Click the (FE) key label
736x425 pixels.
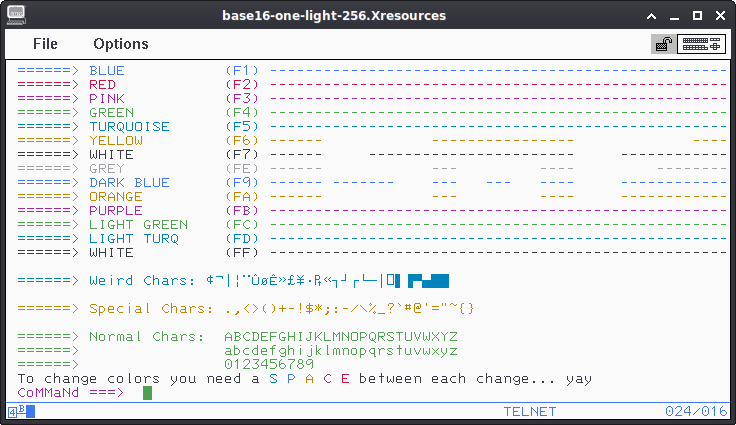point(242,169)
